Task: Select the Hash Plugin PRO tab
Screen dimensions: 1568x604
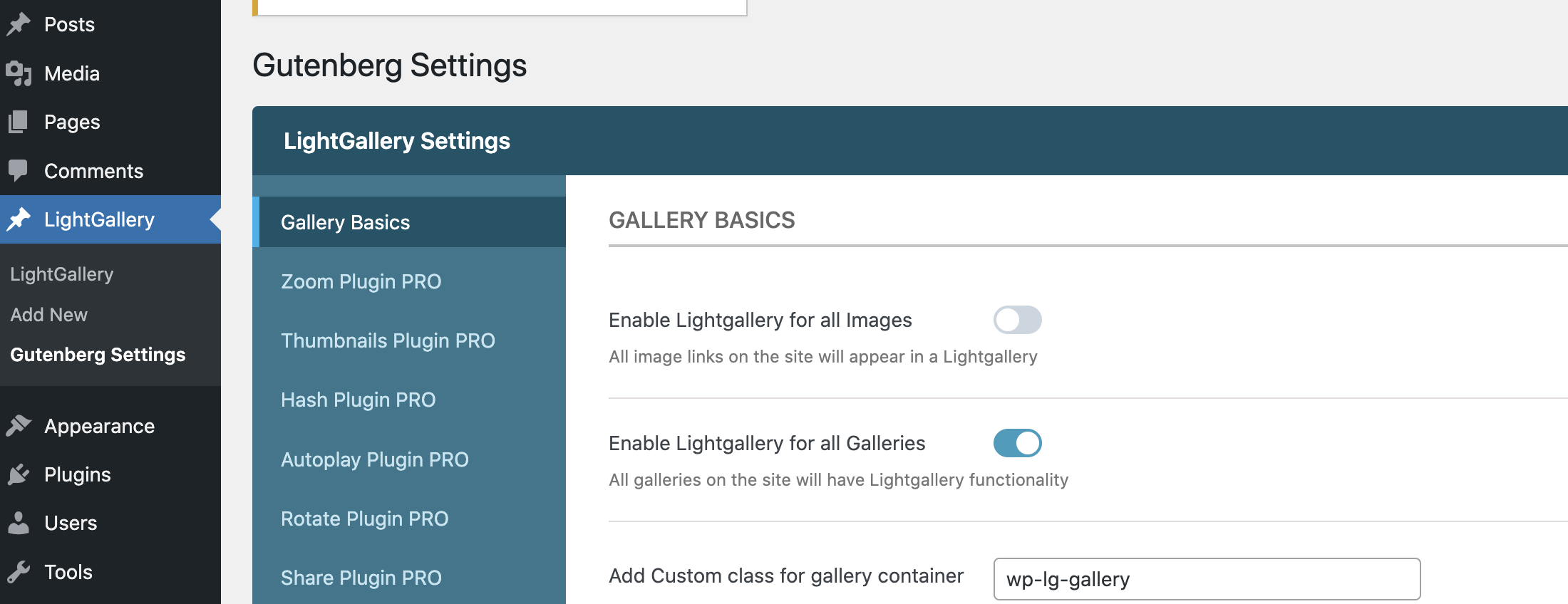Action: point(359,400)
